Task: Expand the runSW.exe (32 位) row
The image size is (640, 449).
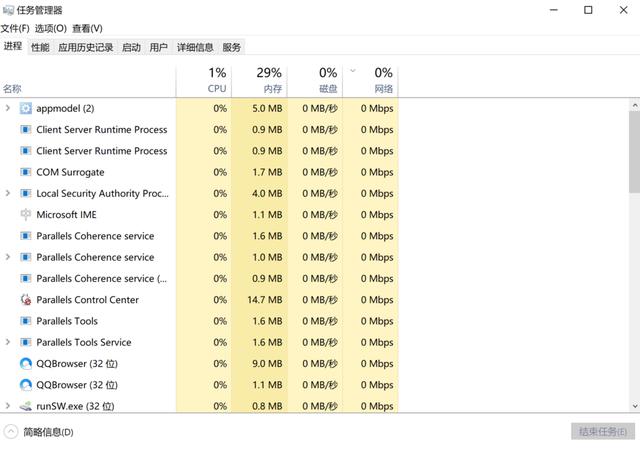Action: [7, 406]
